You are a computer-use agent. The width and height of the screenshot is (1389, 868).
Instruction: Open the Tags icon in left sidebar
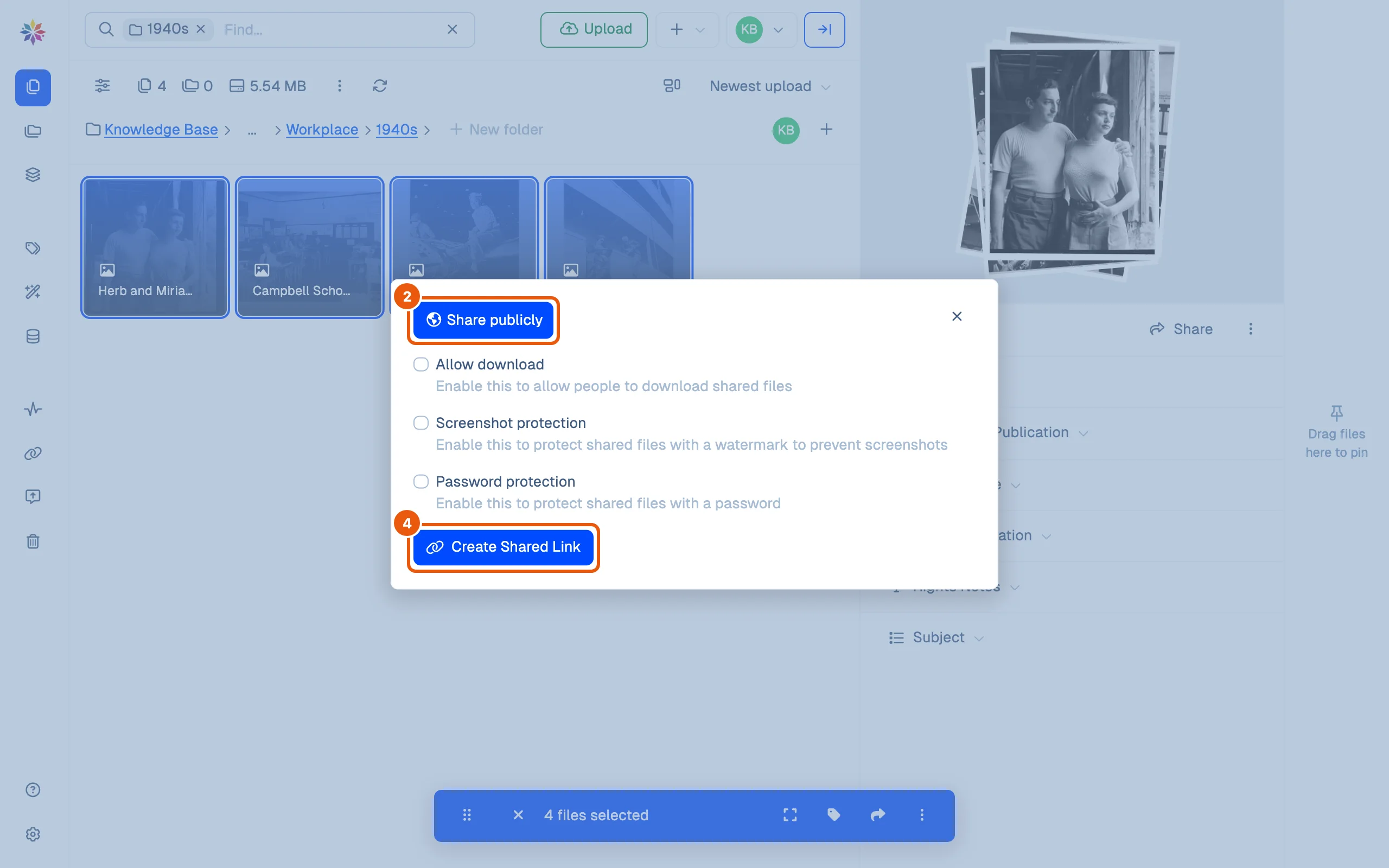pos(33,248)
